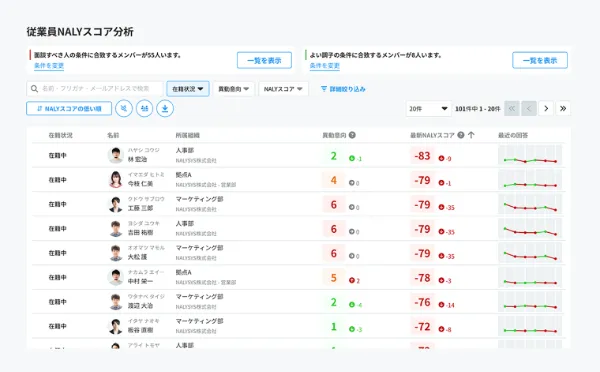Click avatar of イタヤ ナオキ

(116, 326)
